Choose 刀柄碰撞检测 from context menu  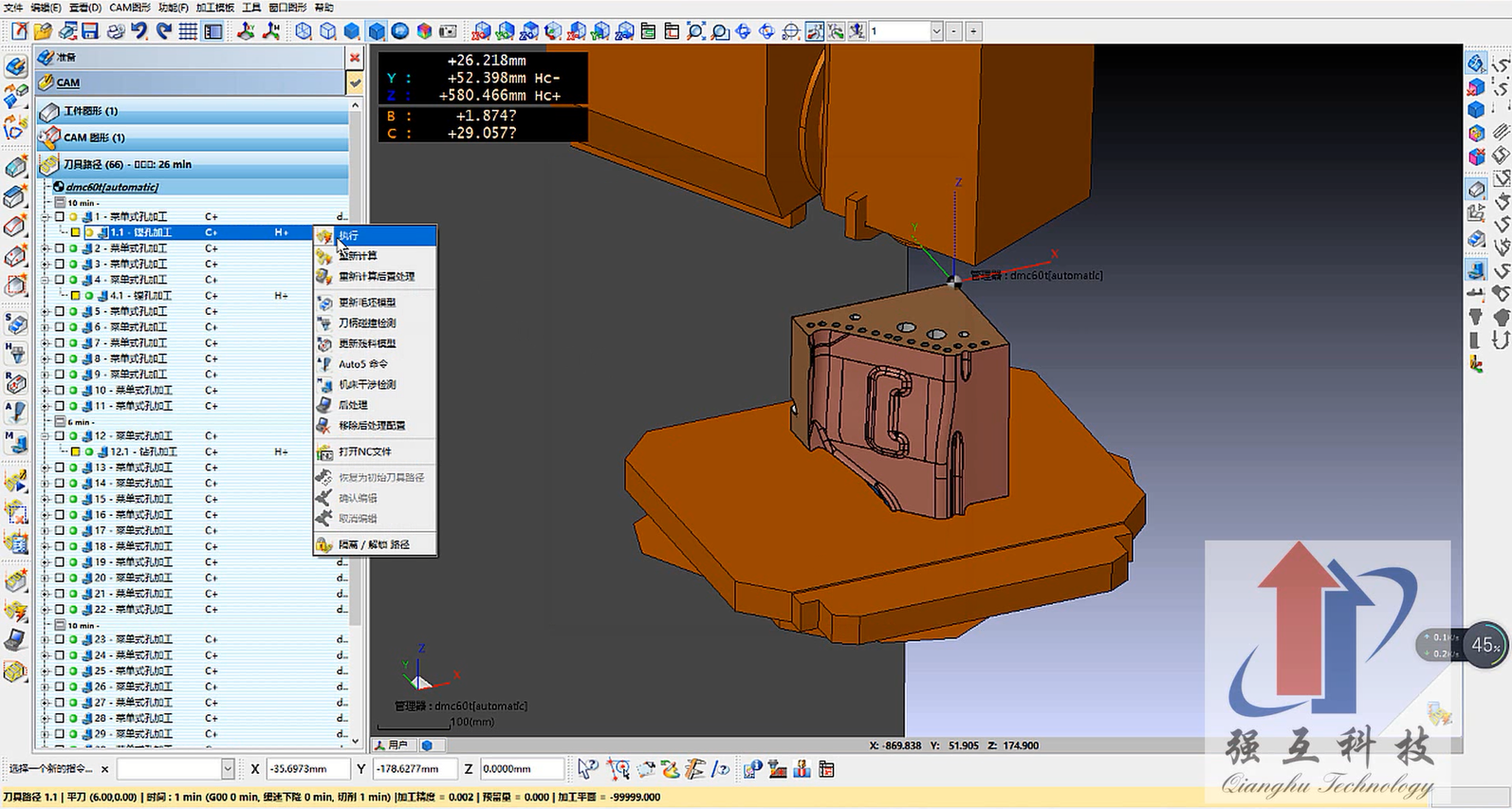[x=376, y=323]
